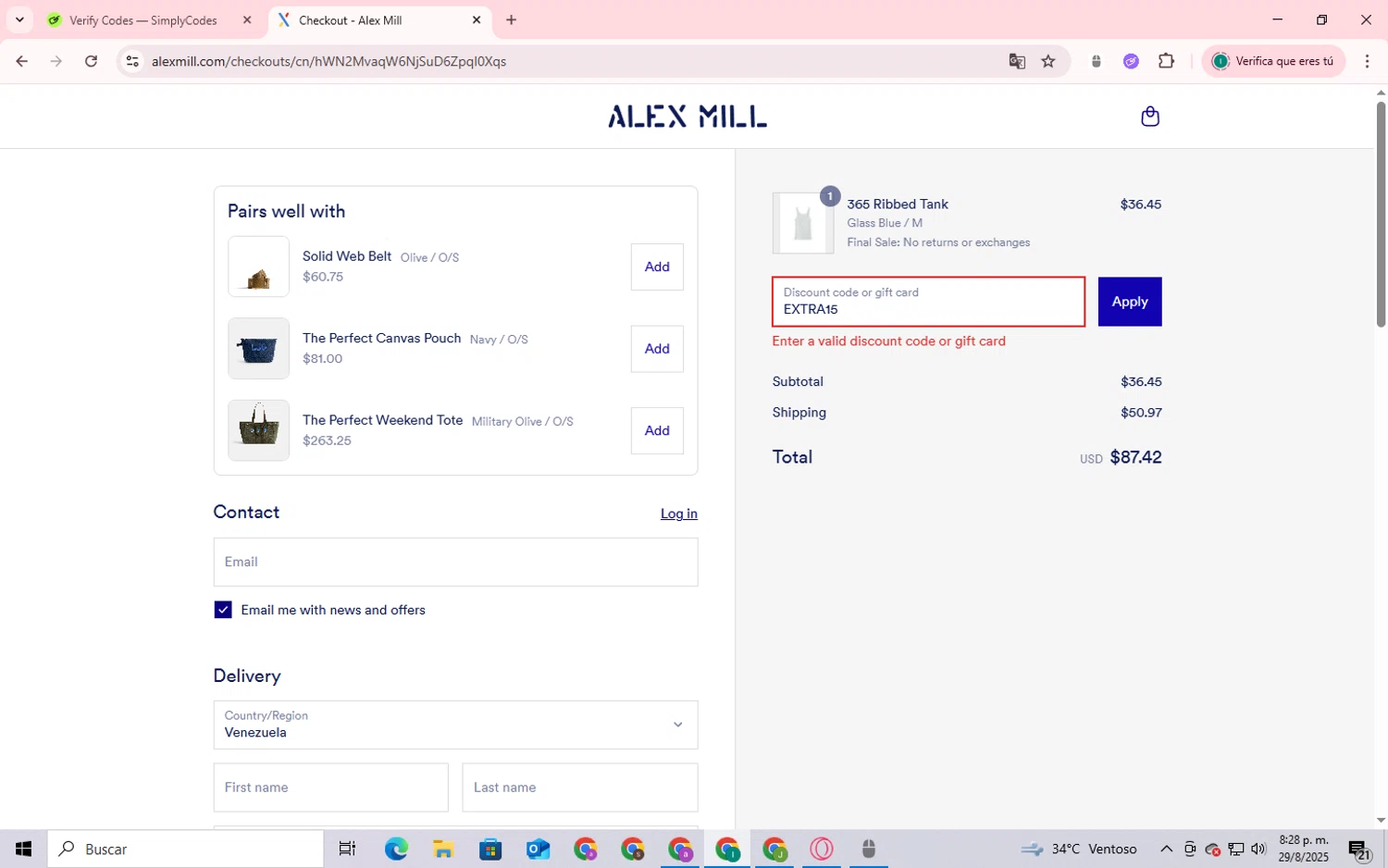
Task: Click the 'Final Sale: No returns or exchanges' text
Action: (x=938, y=242)
